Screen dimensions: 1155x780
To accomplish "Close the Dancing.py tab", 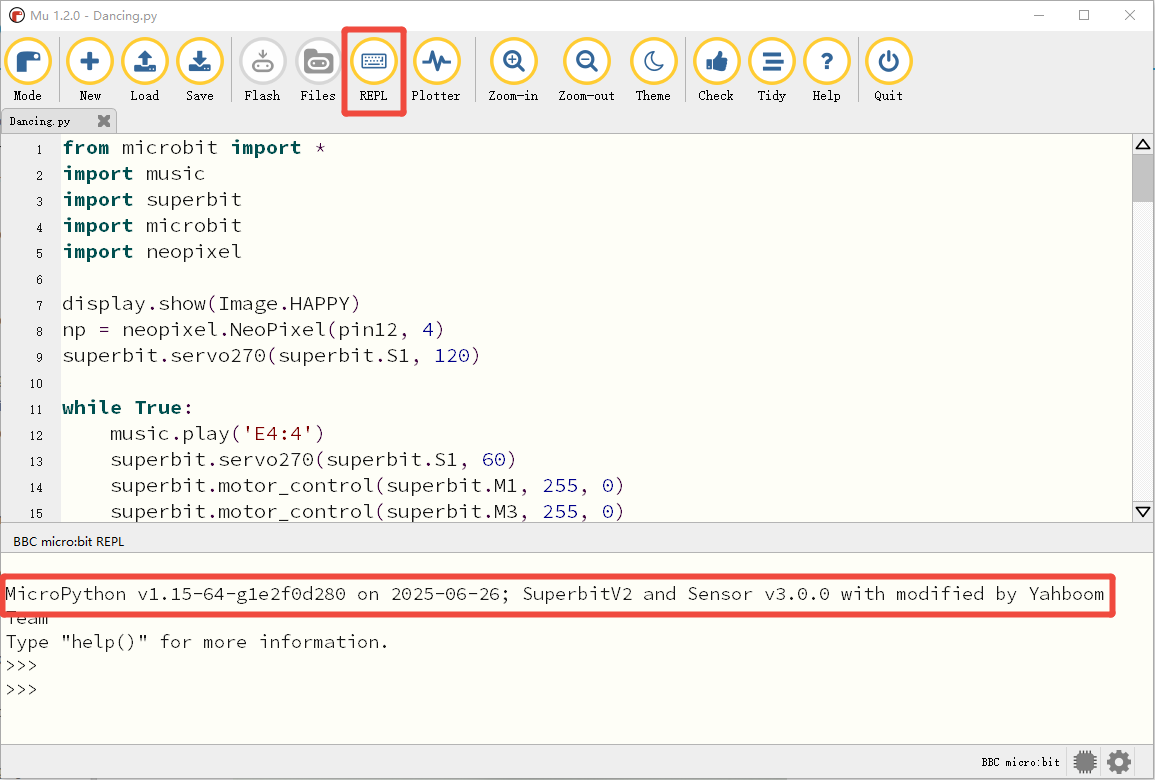I will [104, 121].
